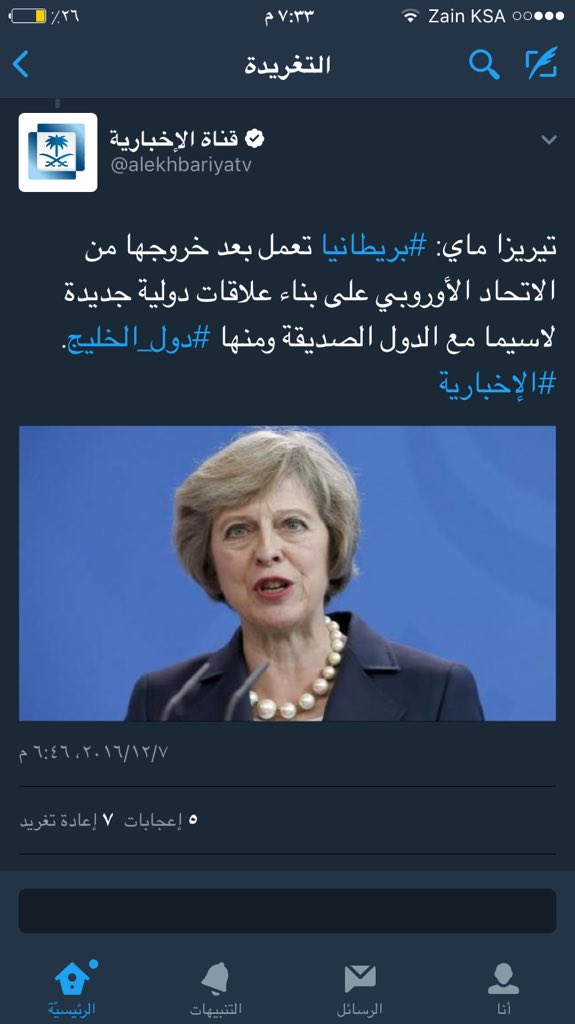
Task: Open the #دول_الخليج hashtag
Action: [139, 338]
